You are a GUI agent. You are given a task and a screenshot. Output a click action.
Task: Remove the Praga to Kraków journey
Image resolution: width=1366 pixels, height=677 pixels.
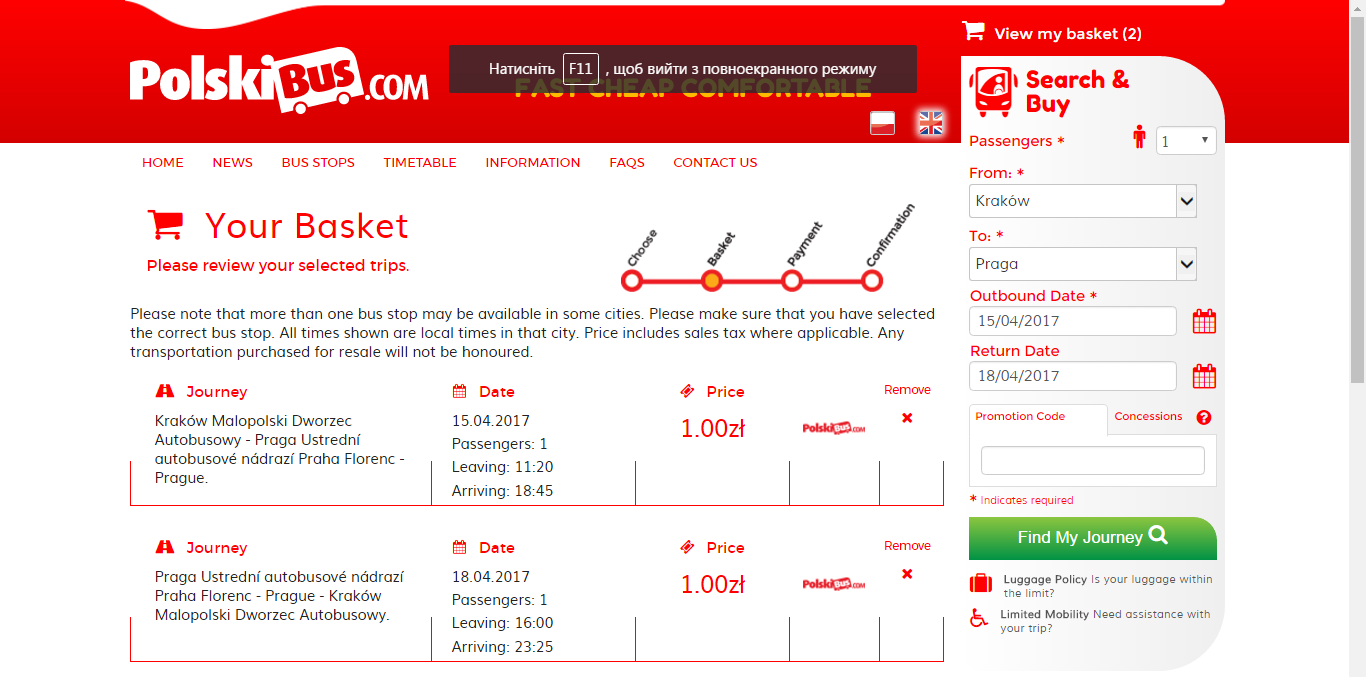[907, 574]
